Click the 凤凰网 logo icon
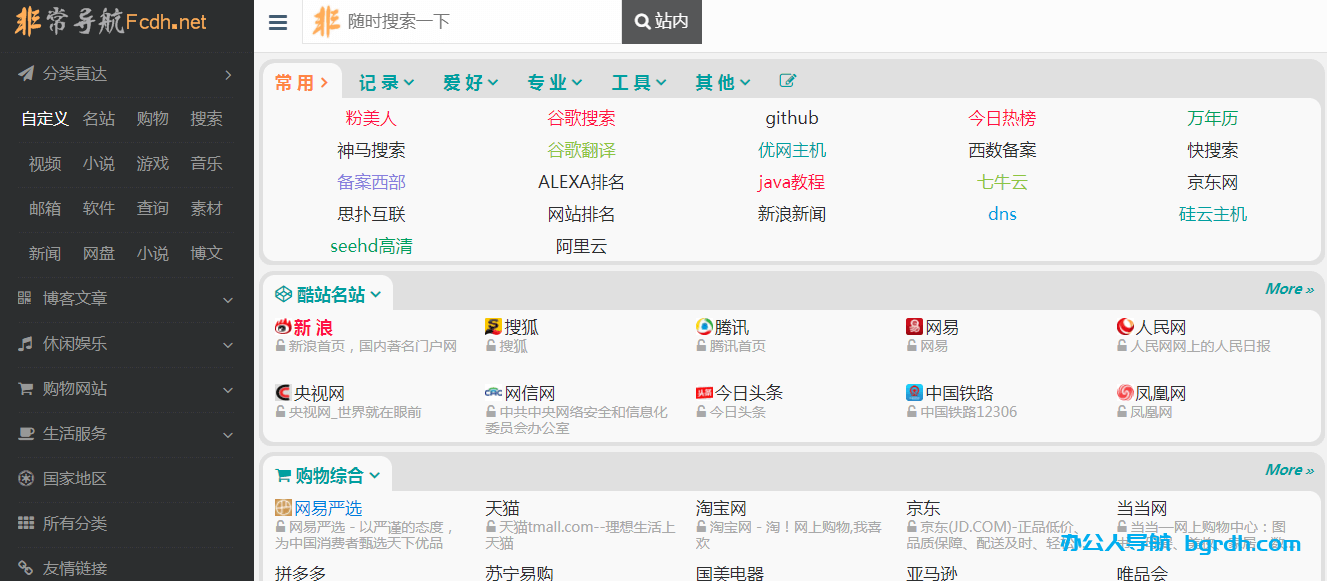1327x581 pixels. 1125,393
